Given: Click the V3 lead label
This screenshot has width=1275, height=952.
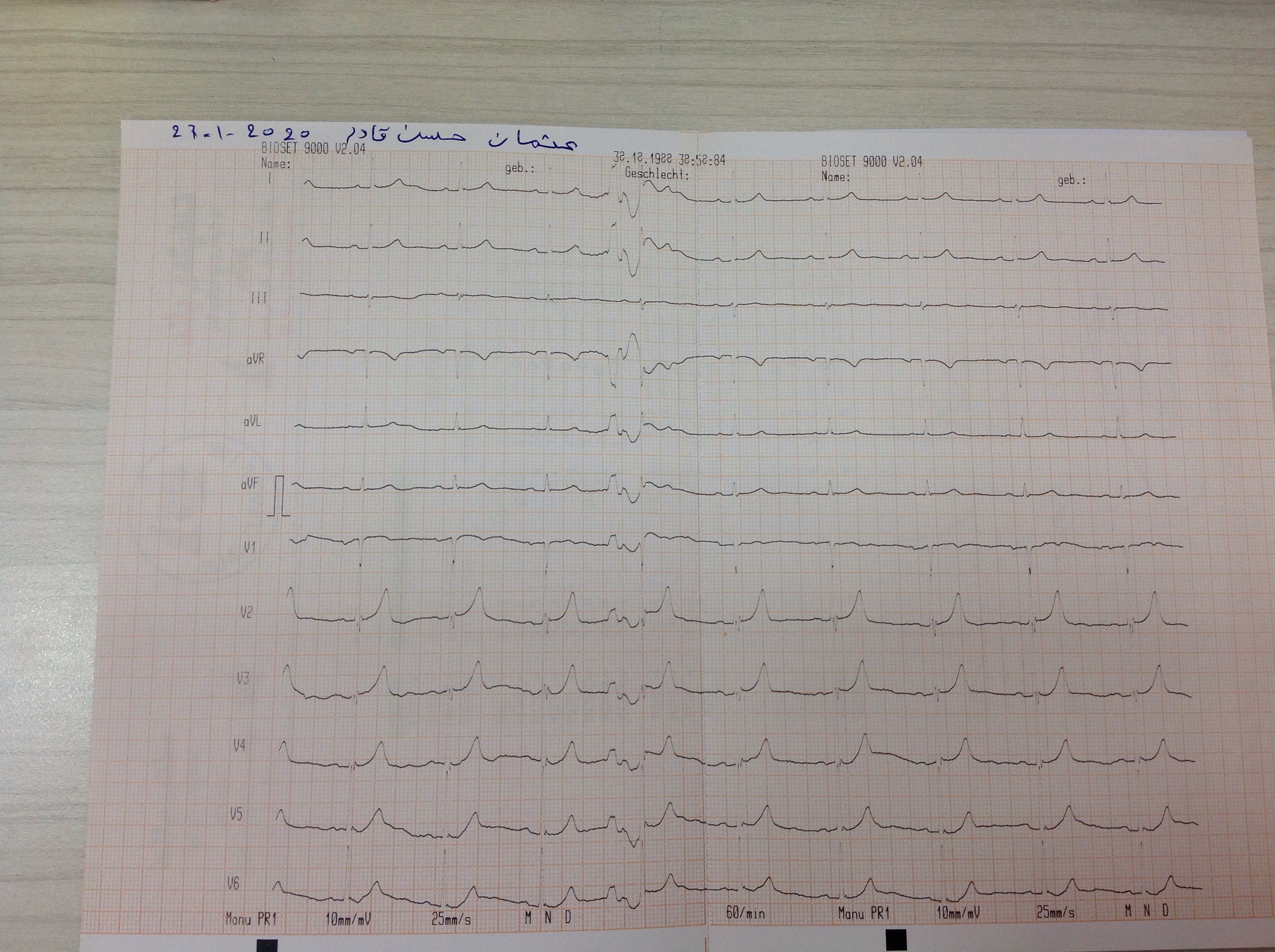Looking at the screenshot, I should (243, 679).
